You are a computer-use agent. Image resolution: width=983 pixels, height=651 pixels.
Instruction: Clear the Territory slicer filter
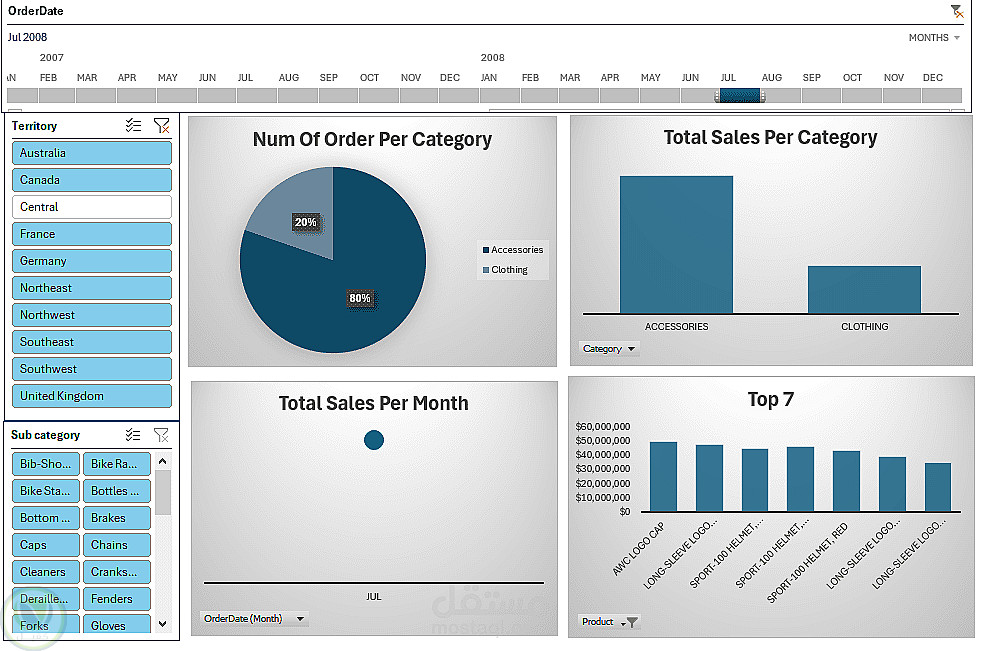[161, 125]
